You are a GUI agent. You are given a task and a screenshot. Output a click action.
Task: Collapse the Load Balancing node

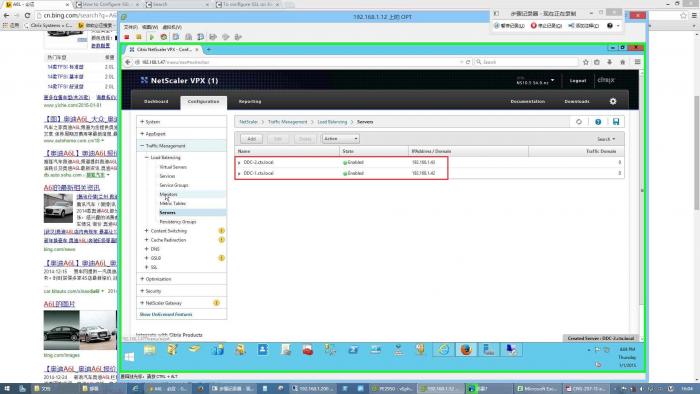(x=146, y=158)
